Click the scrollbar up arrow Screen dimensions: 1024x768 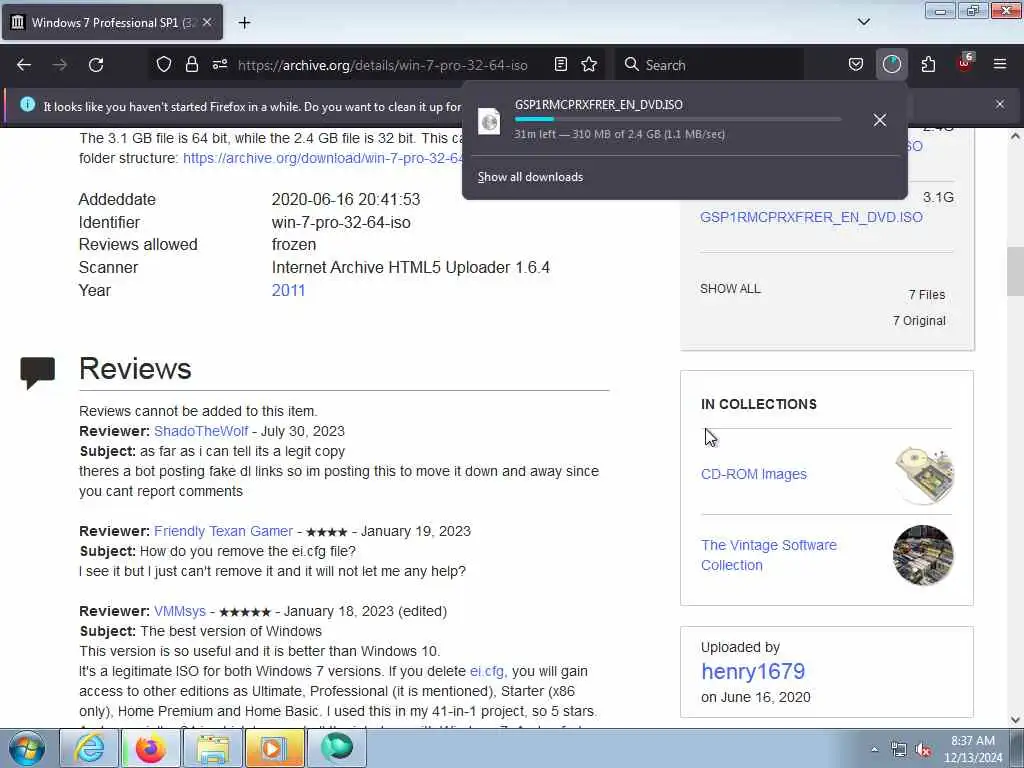[x=1014, y=136]
